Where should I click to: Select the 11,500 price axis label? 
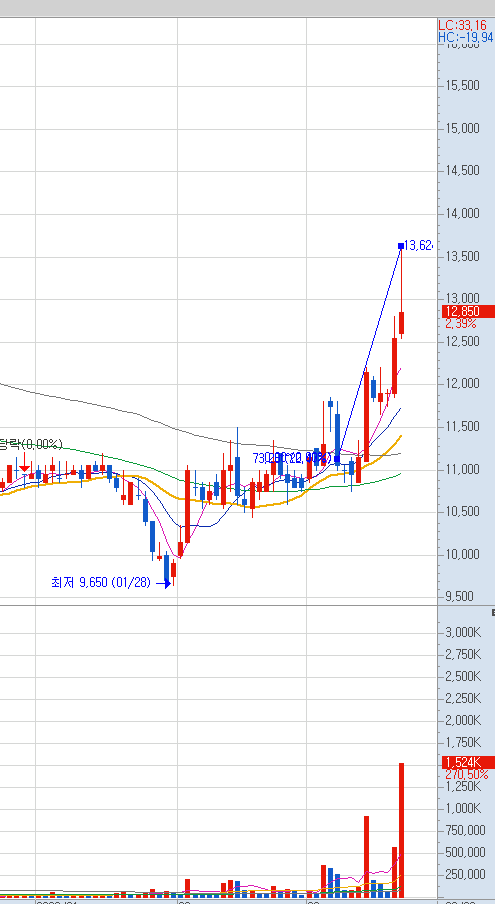(462, 427)
